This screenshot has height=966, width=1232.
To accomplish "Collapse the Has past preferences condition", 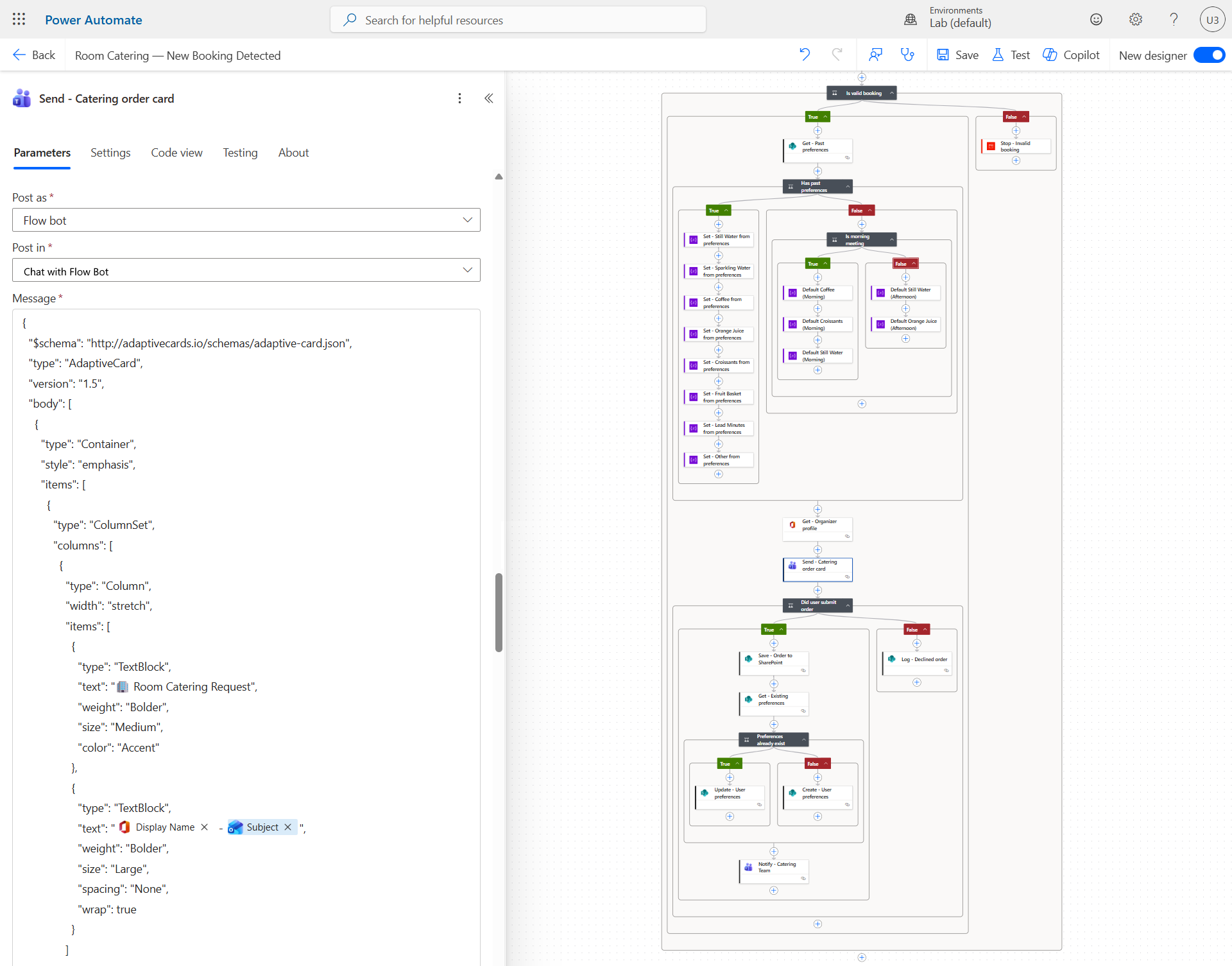I will pyautogui.click(x=848, y=187).
